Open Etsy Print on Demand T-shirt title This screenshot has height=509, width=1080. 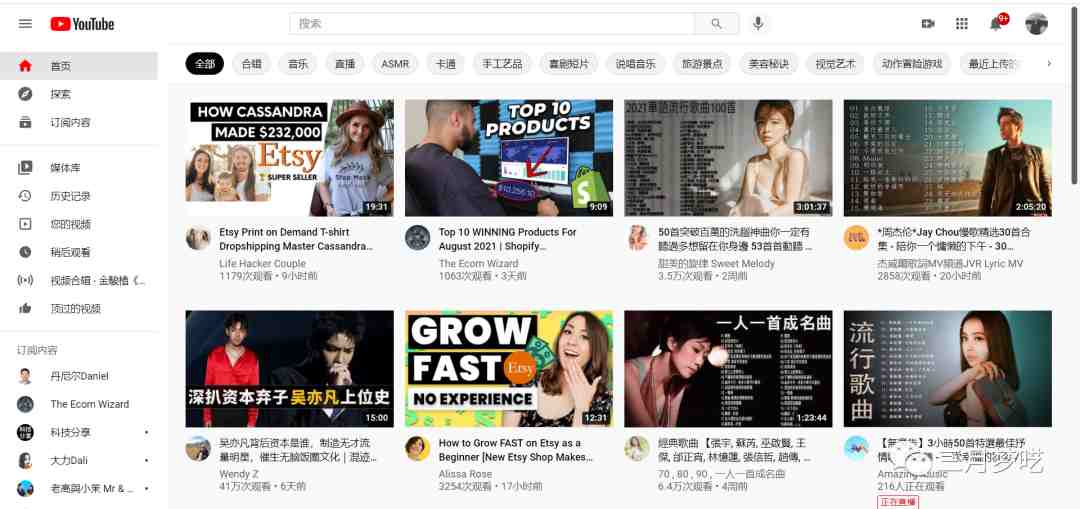tap(296, 239)
